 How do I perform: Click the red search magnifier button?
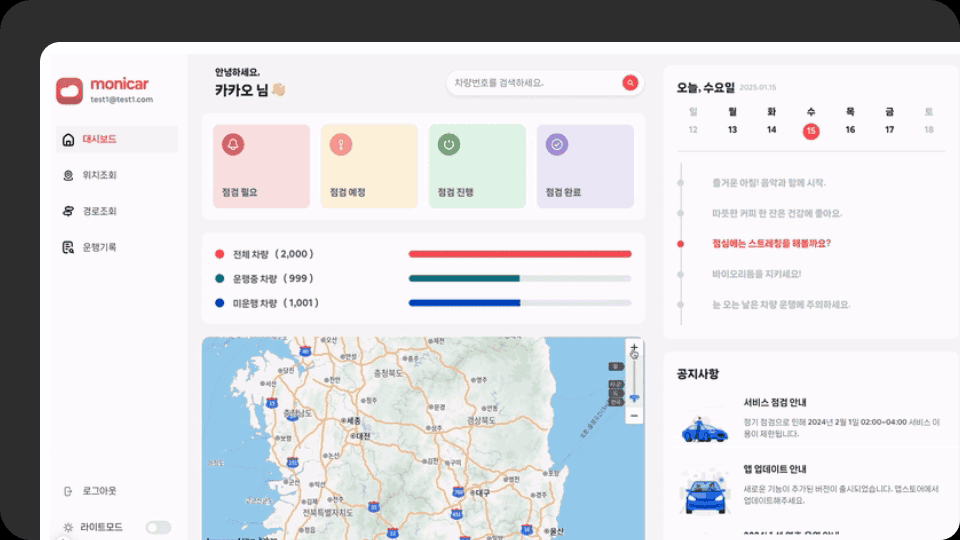pos(630,83)
